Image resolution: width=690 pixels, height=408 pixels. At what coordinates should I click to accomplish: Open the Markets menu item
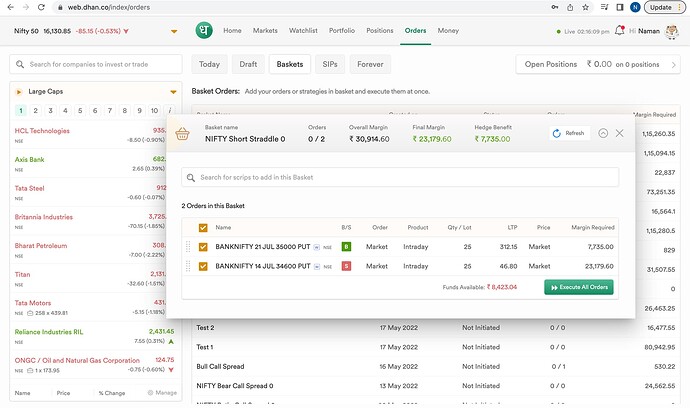[265, 30]
